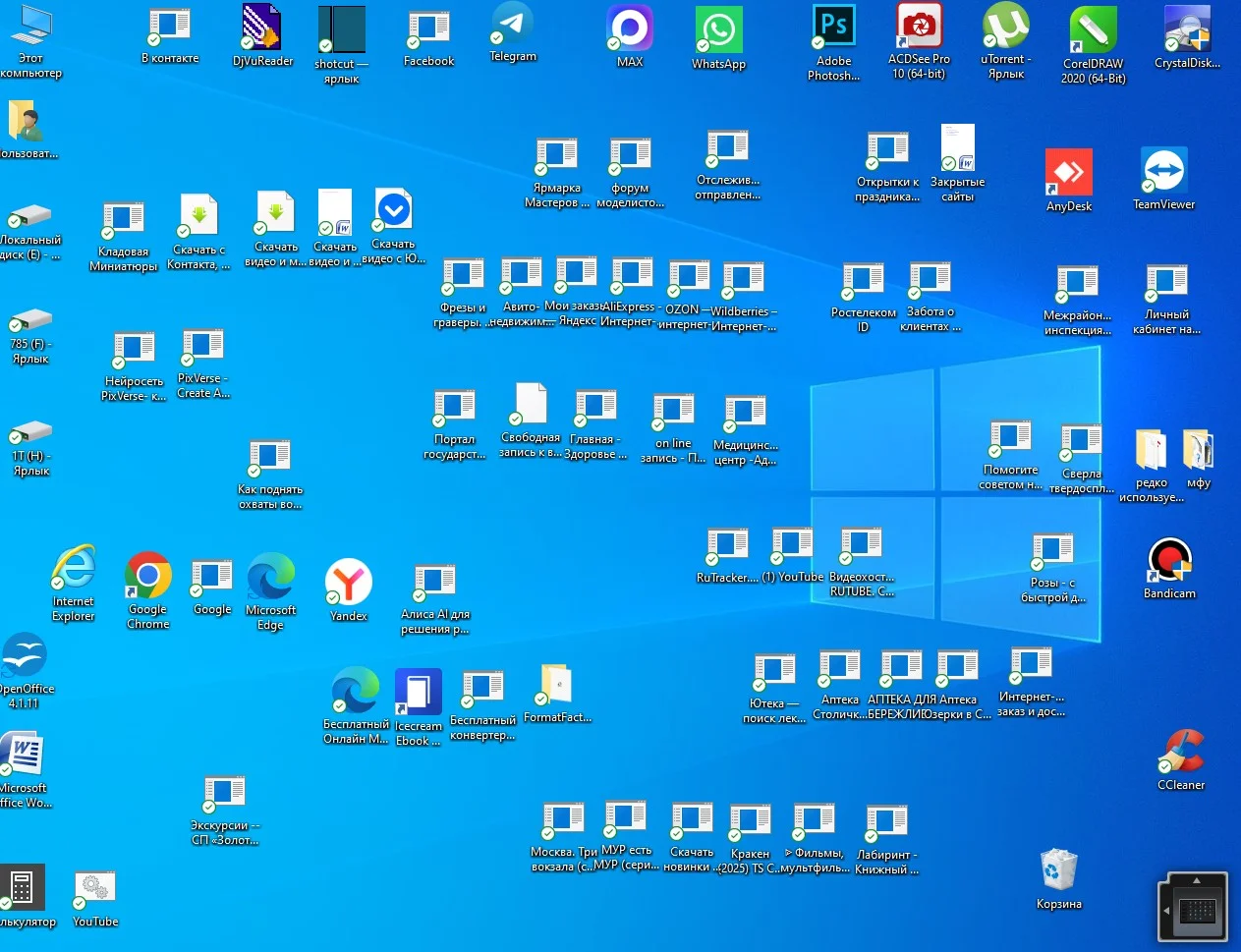Expand the widget using its up arrow
The image size is (1241, 952).
[1196, 879]
